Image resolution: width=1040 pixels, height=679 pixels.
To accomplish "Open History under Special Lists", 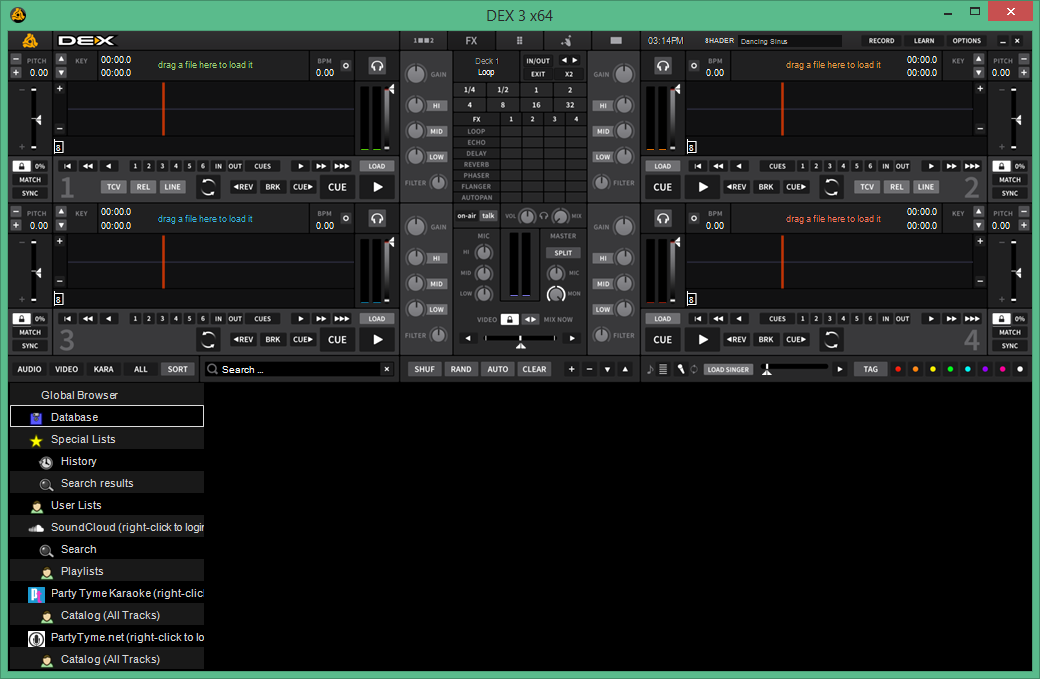I will [107, 461].
